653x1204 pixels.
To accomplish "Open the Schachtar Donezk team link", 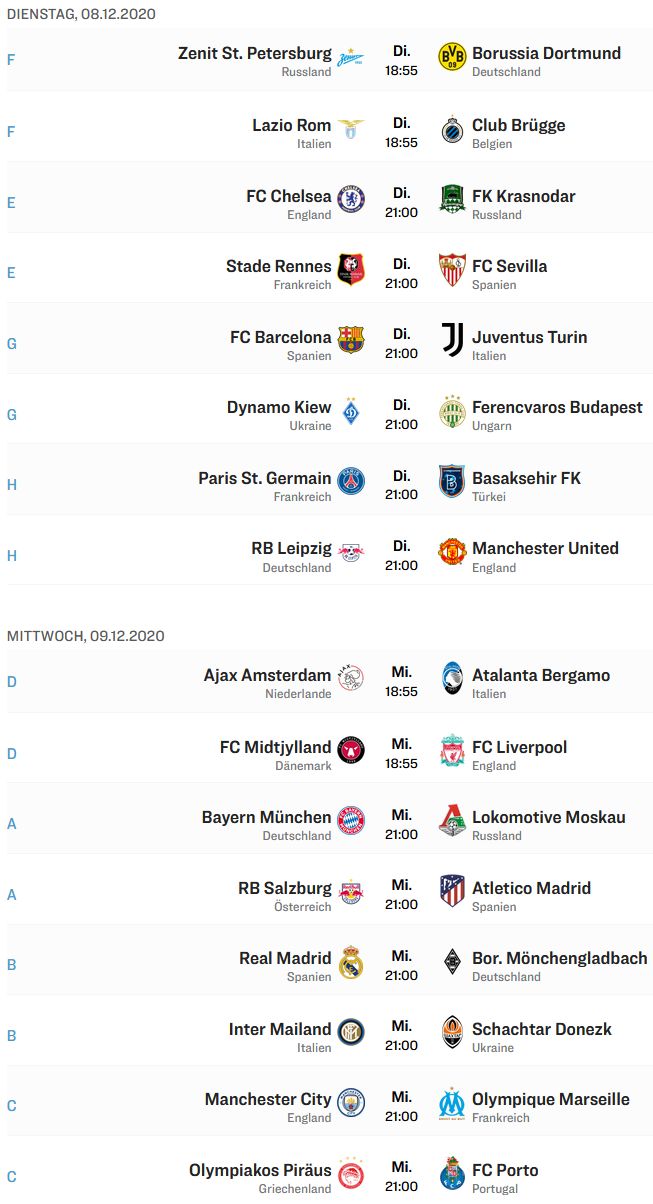I will [541, 1029].
